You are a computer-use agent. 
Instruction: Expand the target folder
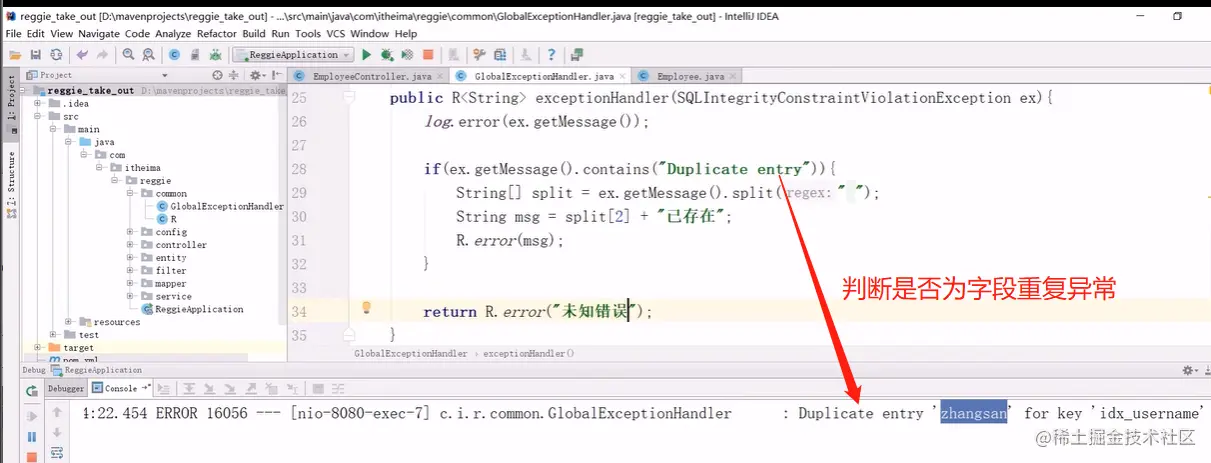(x=37, y=347)
